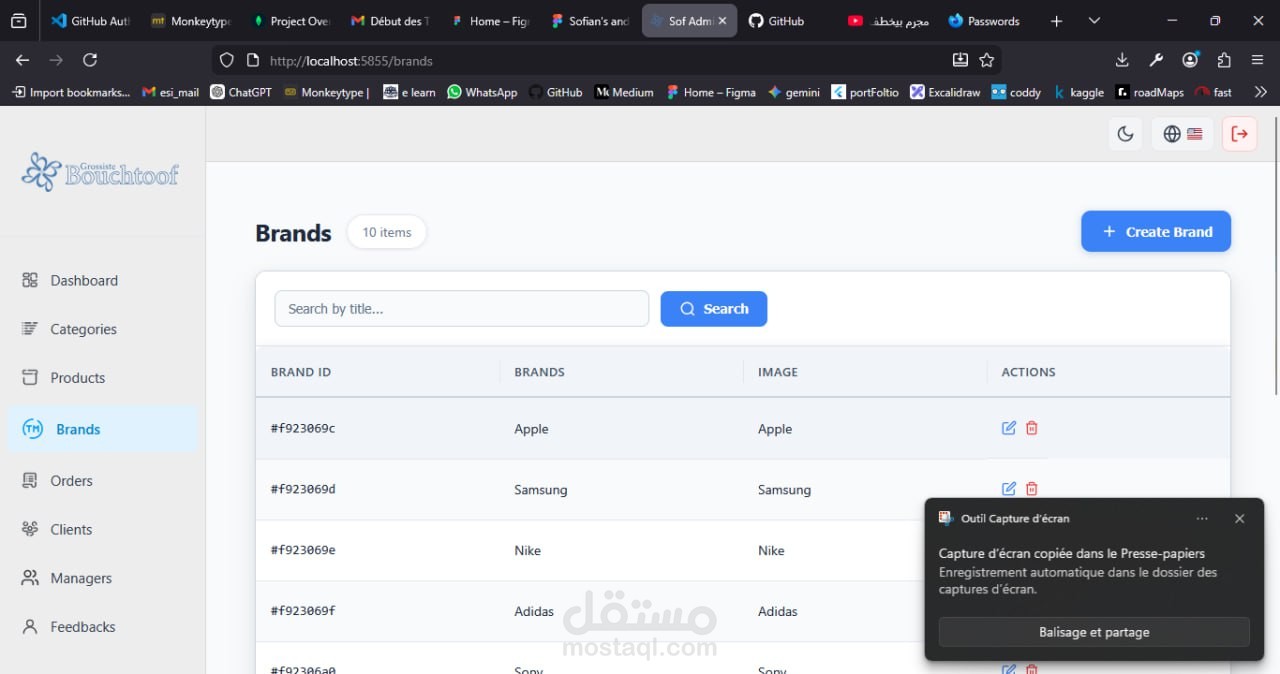Bookmark page with star icon

pos(987,61)
